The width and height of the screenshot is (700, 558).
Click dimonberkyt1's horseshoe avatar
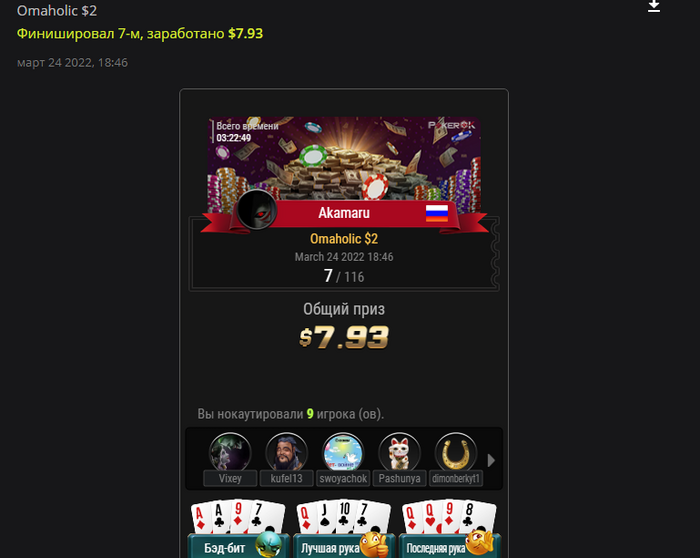click(x=455, y=453)
